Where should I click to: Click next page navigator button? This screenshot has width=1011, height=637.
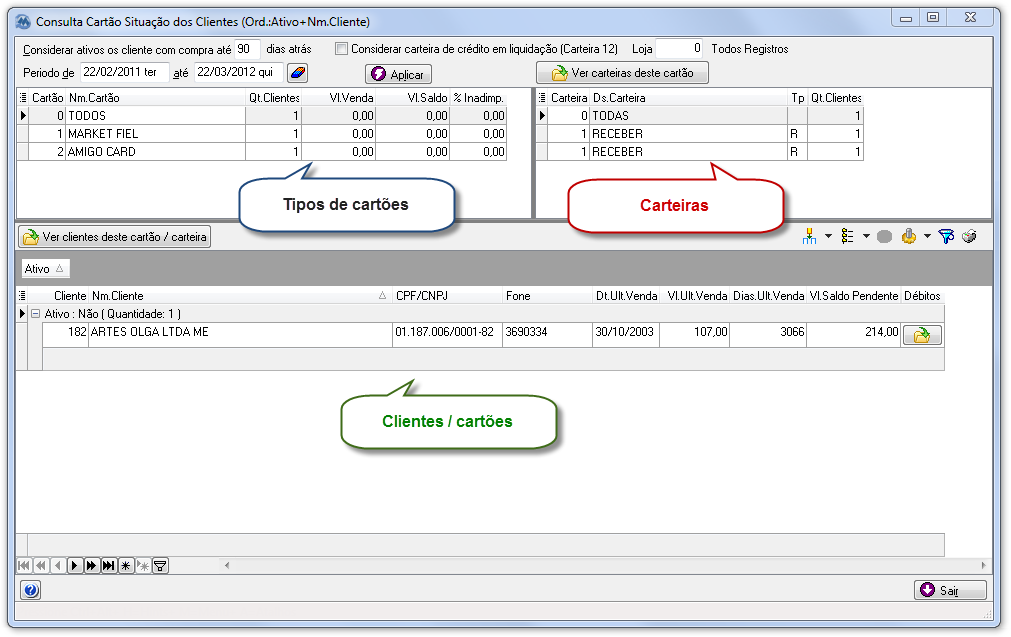92,566
